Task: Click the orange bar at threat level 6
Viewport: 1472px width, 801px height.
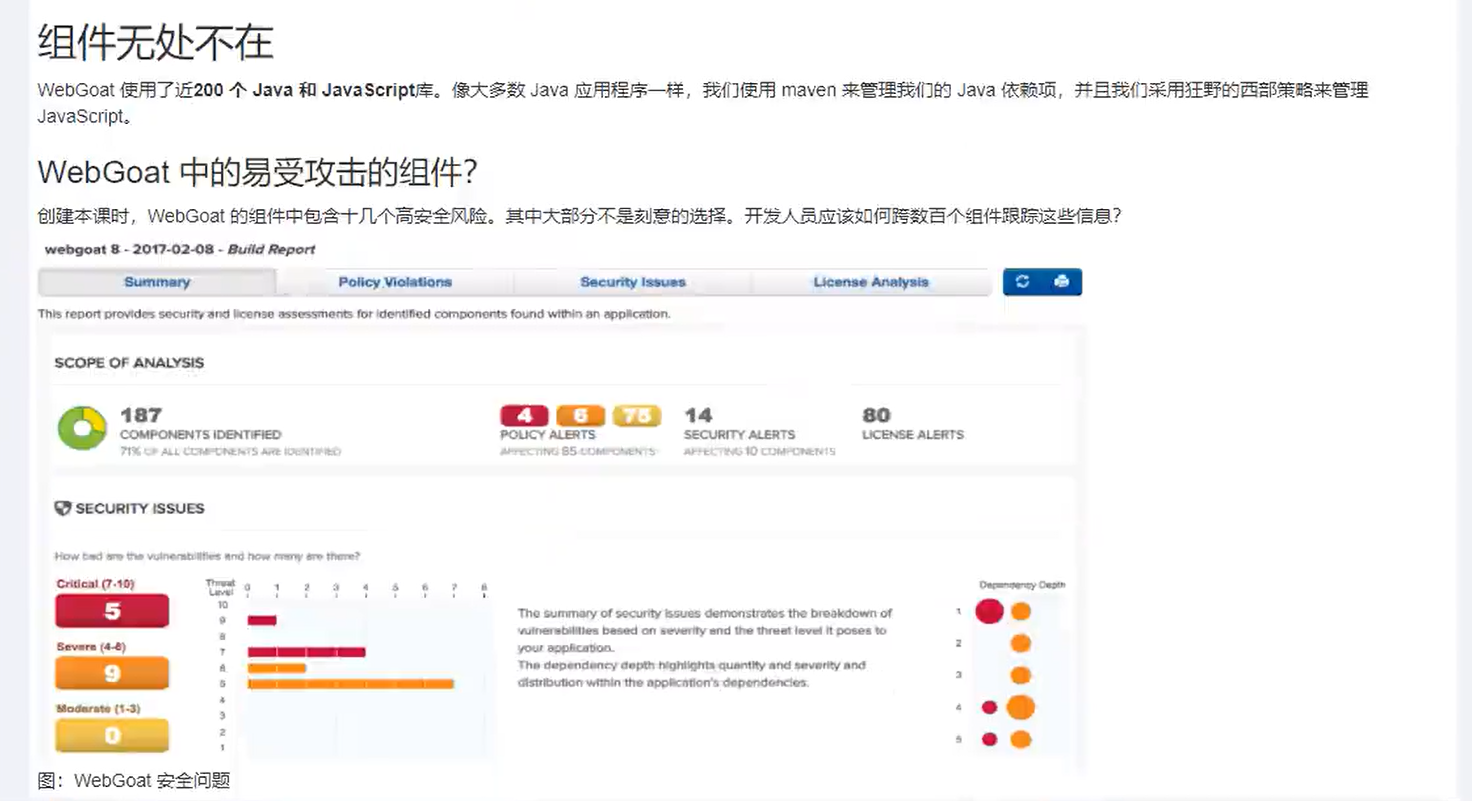Action: (x=277, y=668)
